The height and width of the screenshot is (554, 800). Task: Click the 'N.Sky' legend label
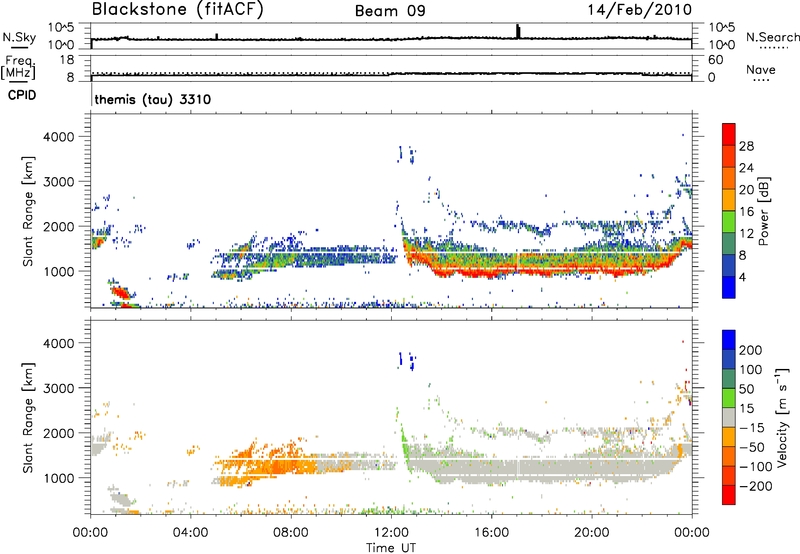pos(19,37)
